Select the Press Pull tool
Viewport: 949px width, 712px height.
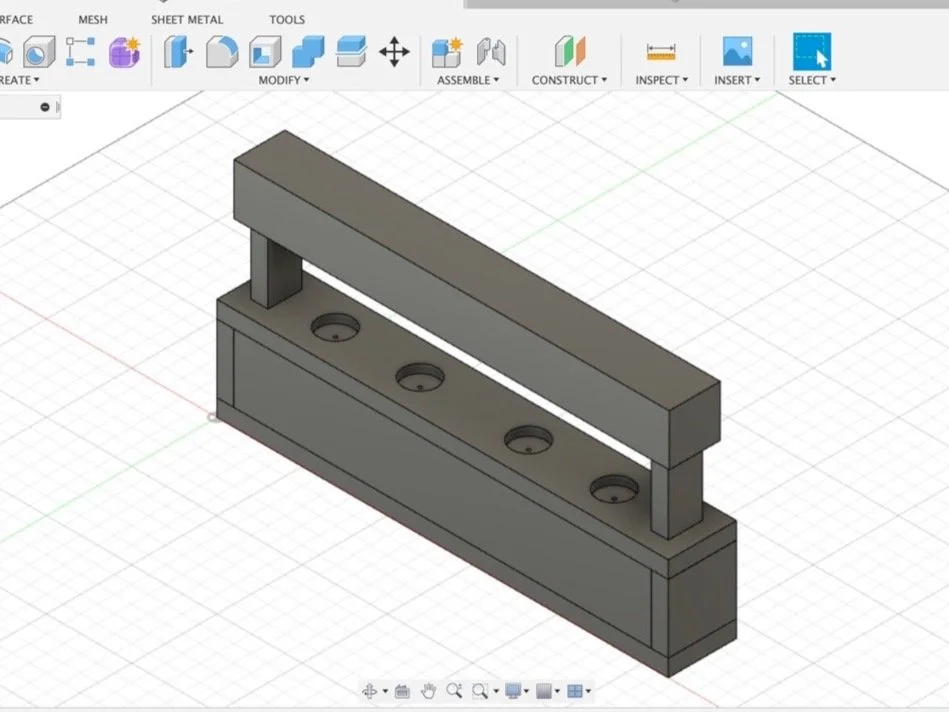point(179,51)
